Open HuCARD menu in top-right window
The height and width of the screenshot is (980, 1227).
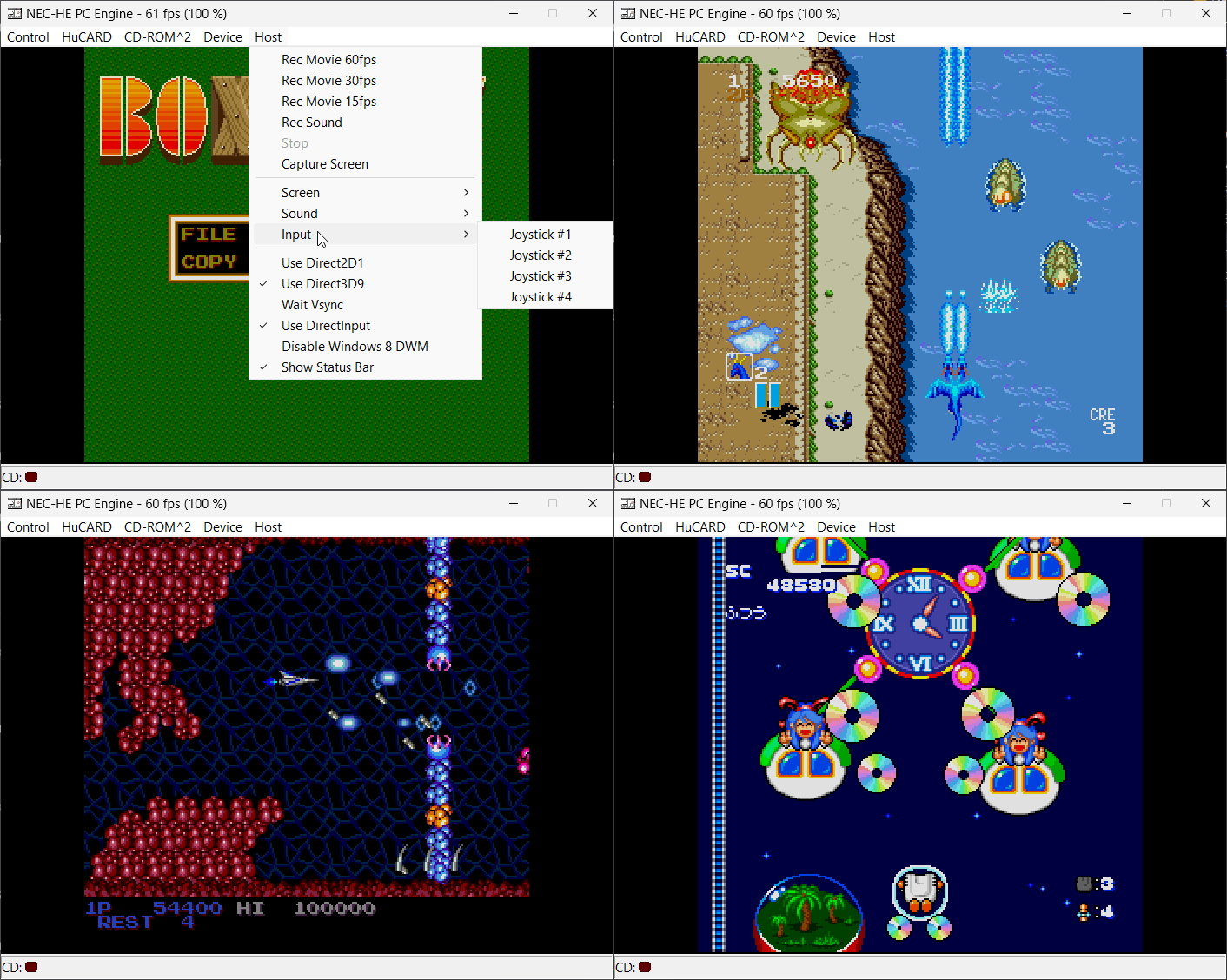tap(700, 37)
